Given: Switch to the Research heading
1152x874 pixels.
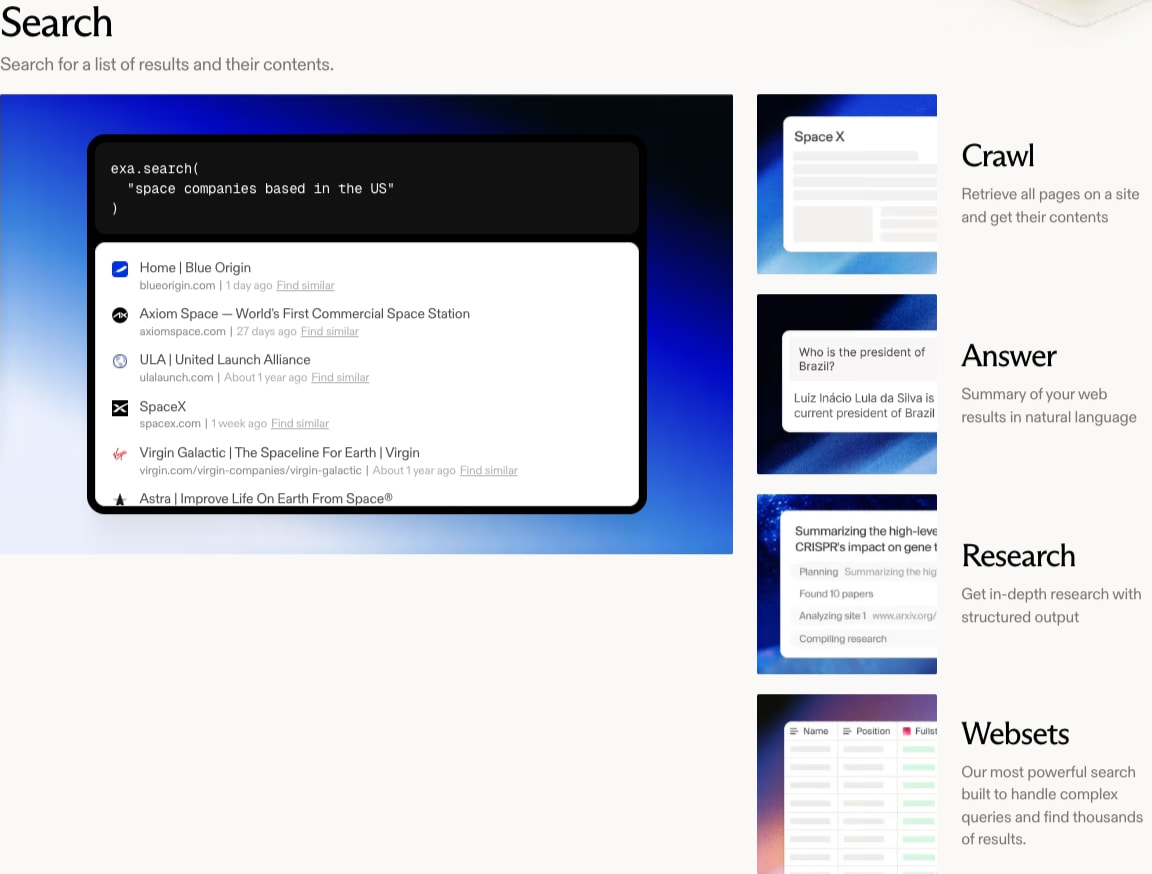Looking at the screenshot, I should pyautogui.click(x=1018, y=556).
